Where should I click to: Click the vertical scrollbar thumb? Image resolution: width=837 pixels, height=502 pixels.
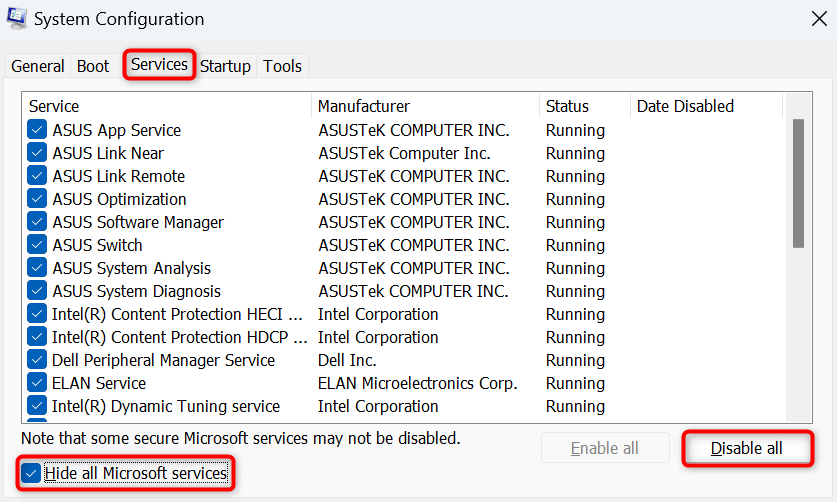pyautogui.click(x=798, y=182)
